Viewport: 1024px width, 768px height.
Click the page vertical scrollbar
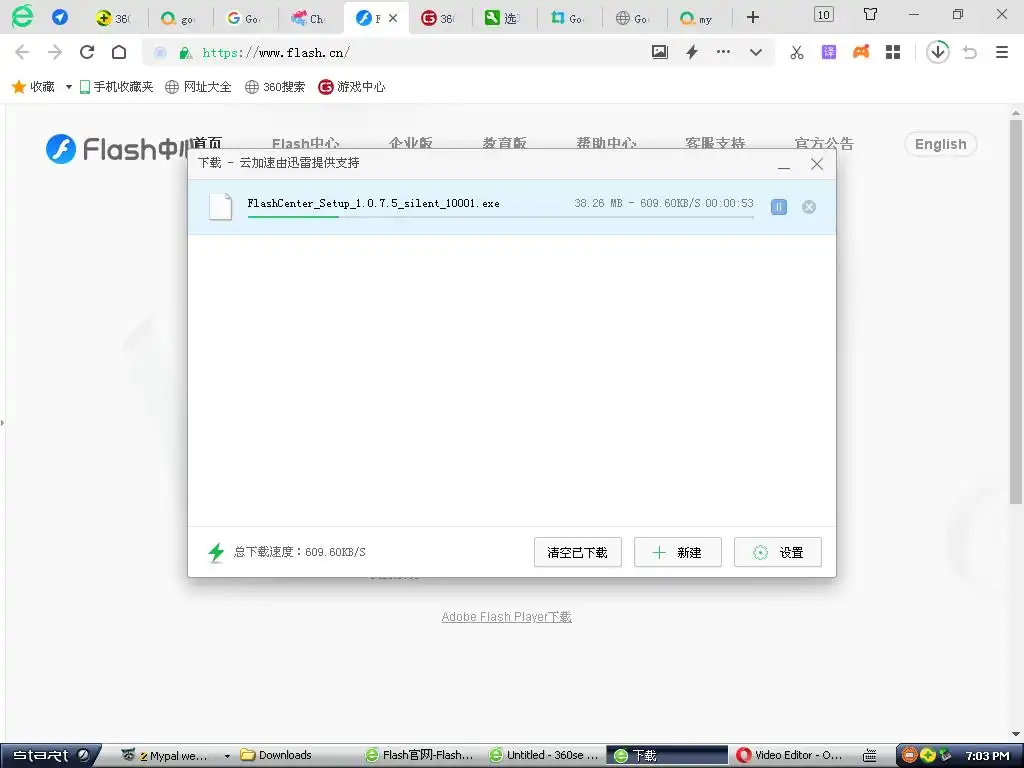[x=1016, y=310]
